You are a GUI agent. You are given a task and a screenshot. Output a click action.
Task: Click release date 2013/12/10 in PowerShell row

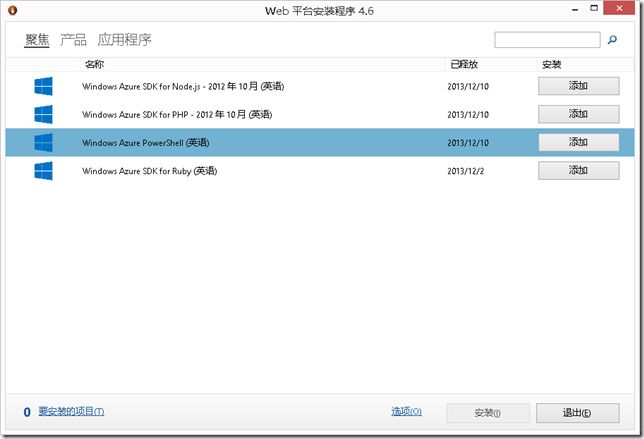pos(468,143)
